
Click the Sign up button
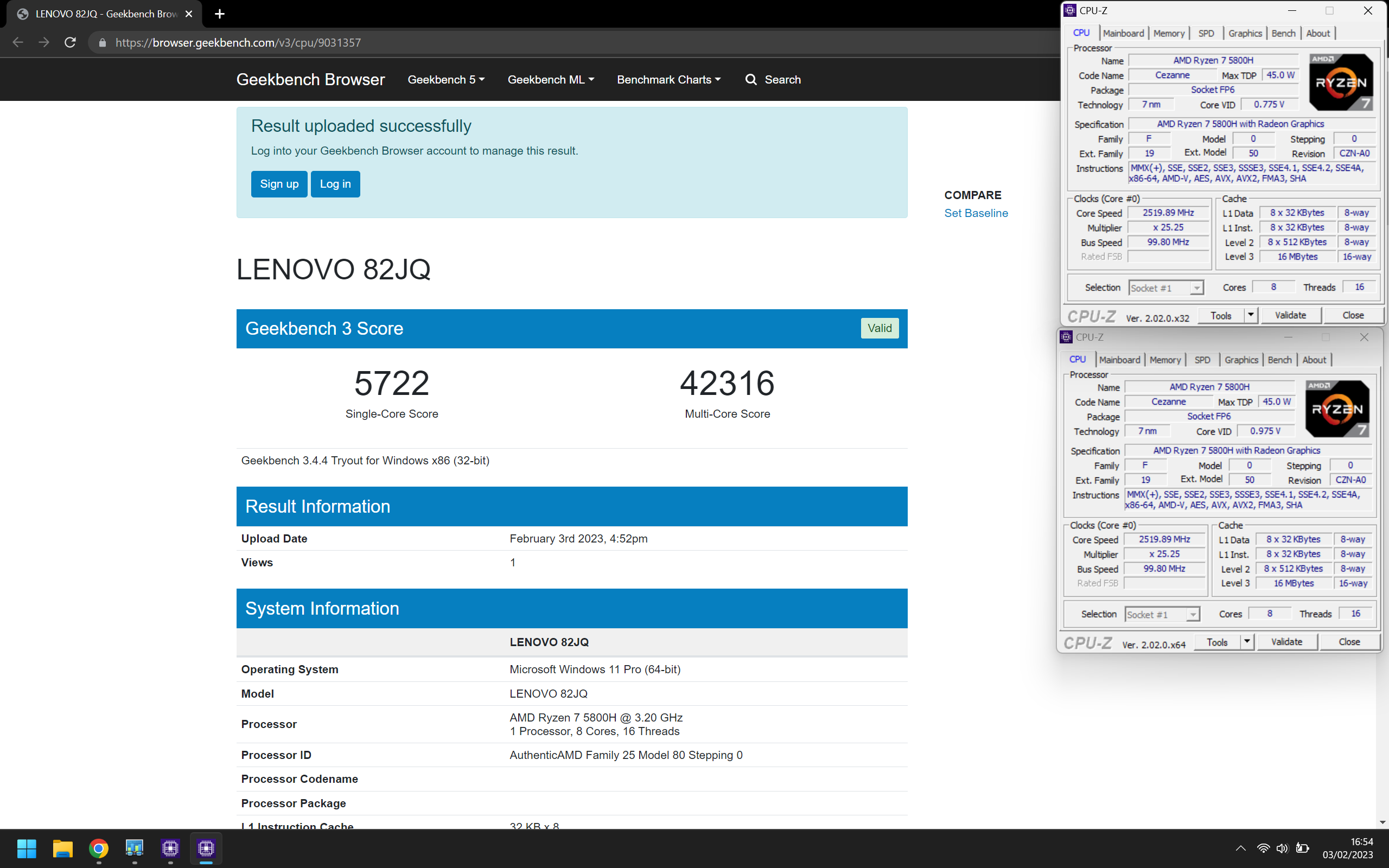tap(279, 184)
